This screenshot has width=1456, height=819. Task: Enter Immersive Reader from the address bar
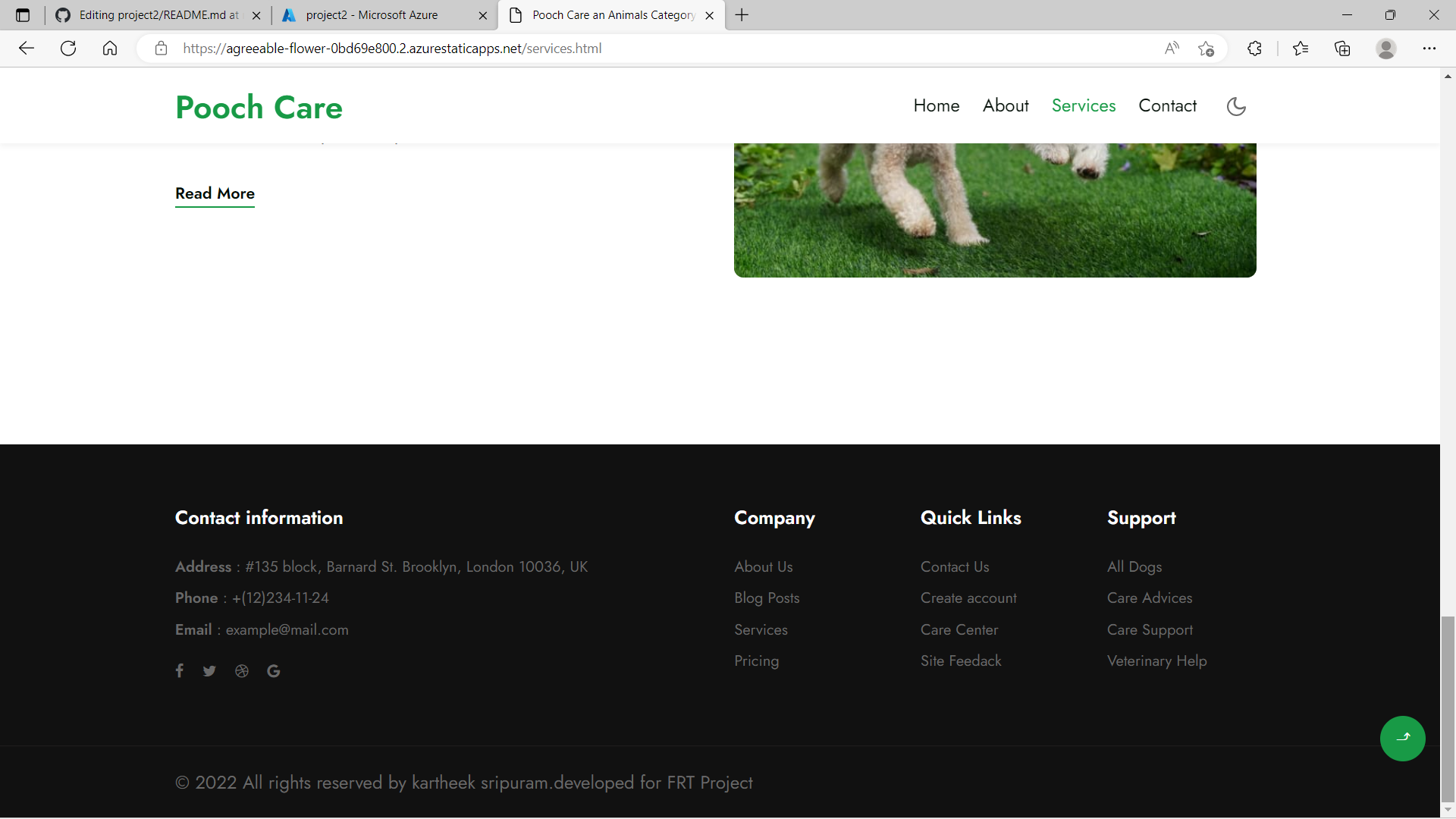coord(1172,48)
